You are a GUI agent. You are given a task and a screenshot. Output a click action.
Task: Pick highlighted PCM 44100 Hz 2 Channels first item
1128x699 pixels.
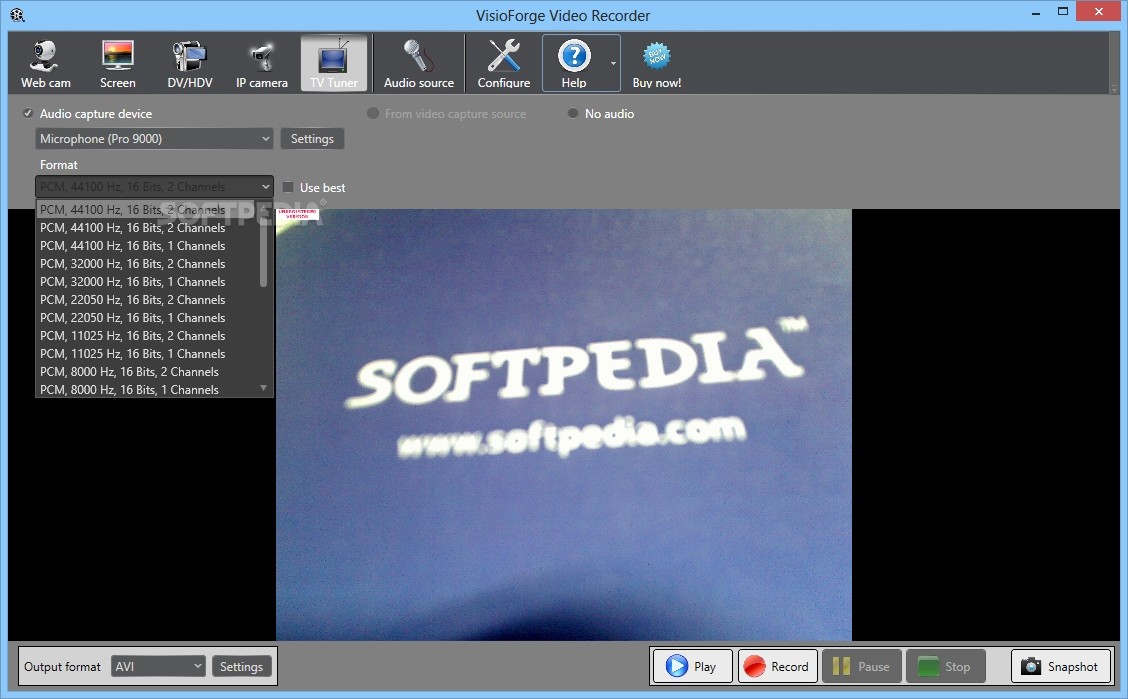coord(147,209)
